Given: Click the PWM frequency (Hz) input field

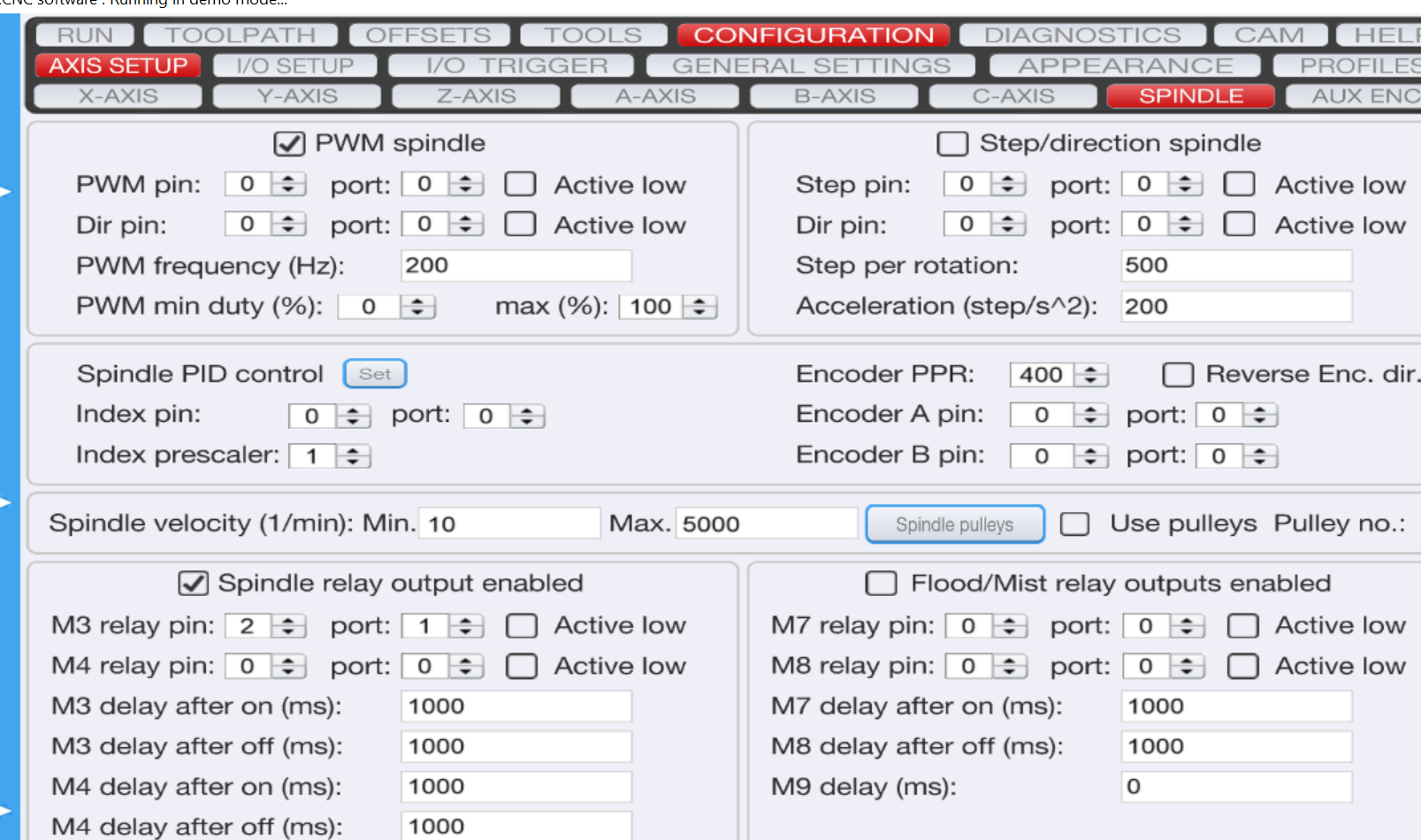Looking at the screenshot, I should (x=516, y=265).
